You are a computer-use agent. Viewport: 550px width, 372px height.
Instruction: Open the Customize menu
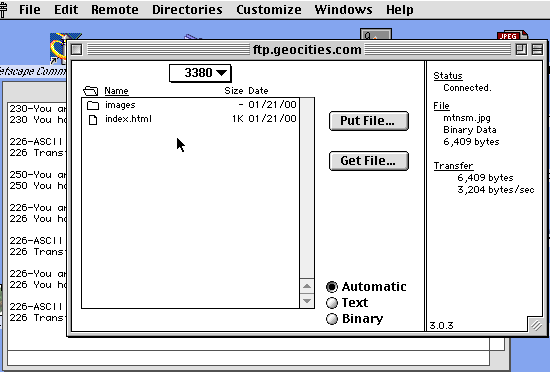point(269,9)
